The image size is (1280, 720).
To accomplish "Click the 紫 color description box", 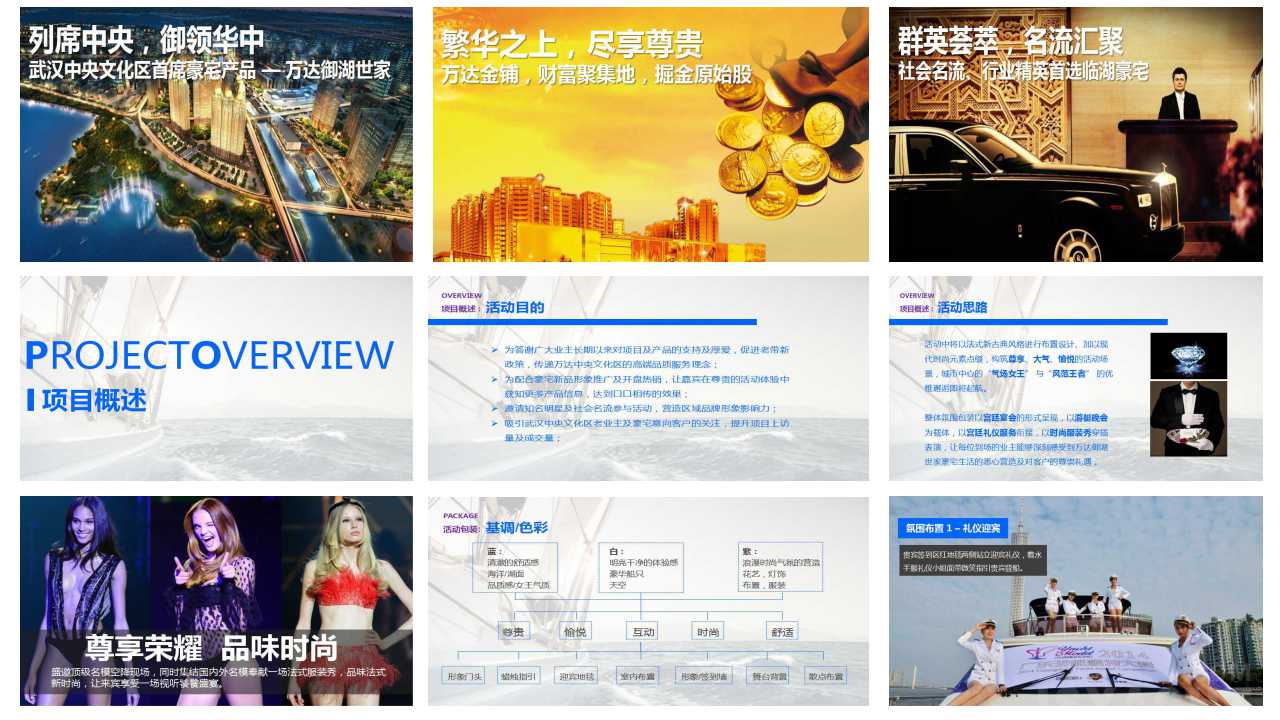I will [781, 568].
